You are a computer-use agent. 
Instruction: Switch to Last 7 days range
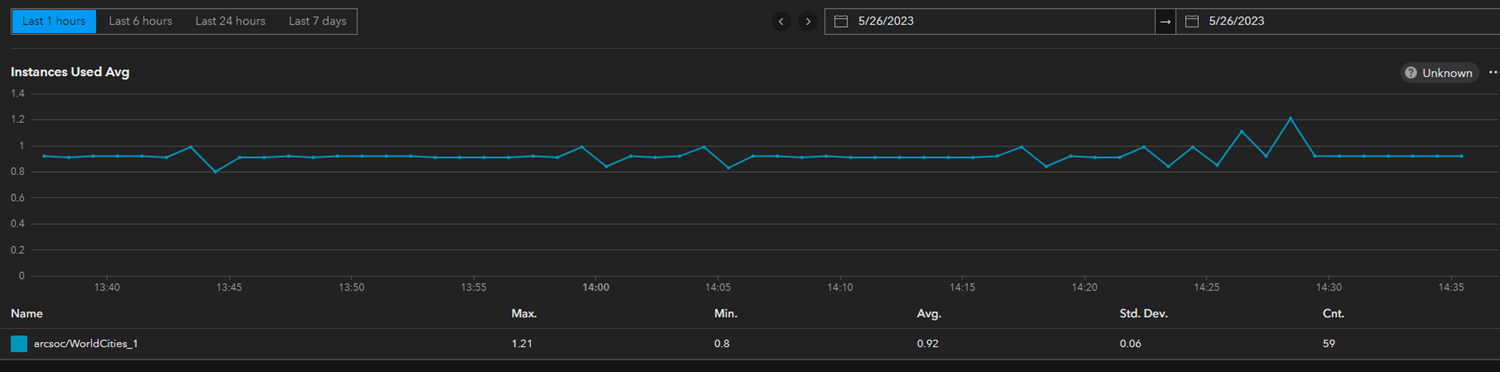tap(317, 21)
